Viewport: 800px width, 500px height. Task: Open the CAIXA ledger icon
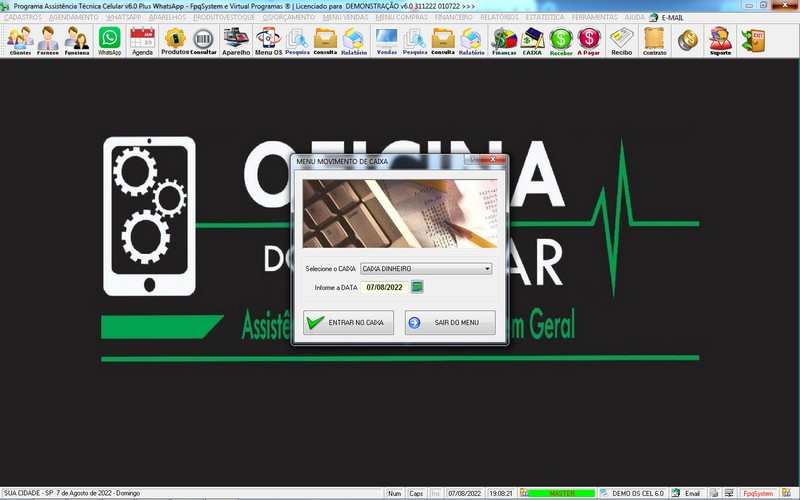(x=532, y=41)
